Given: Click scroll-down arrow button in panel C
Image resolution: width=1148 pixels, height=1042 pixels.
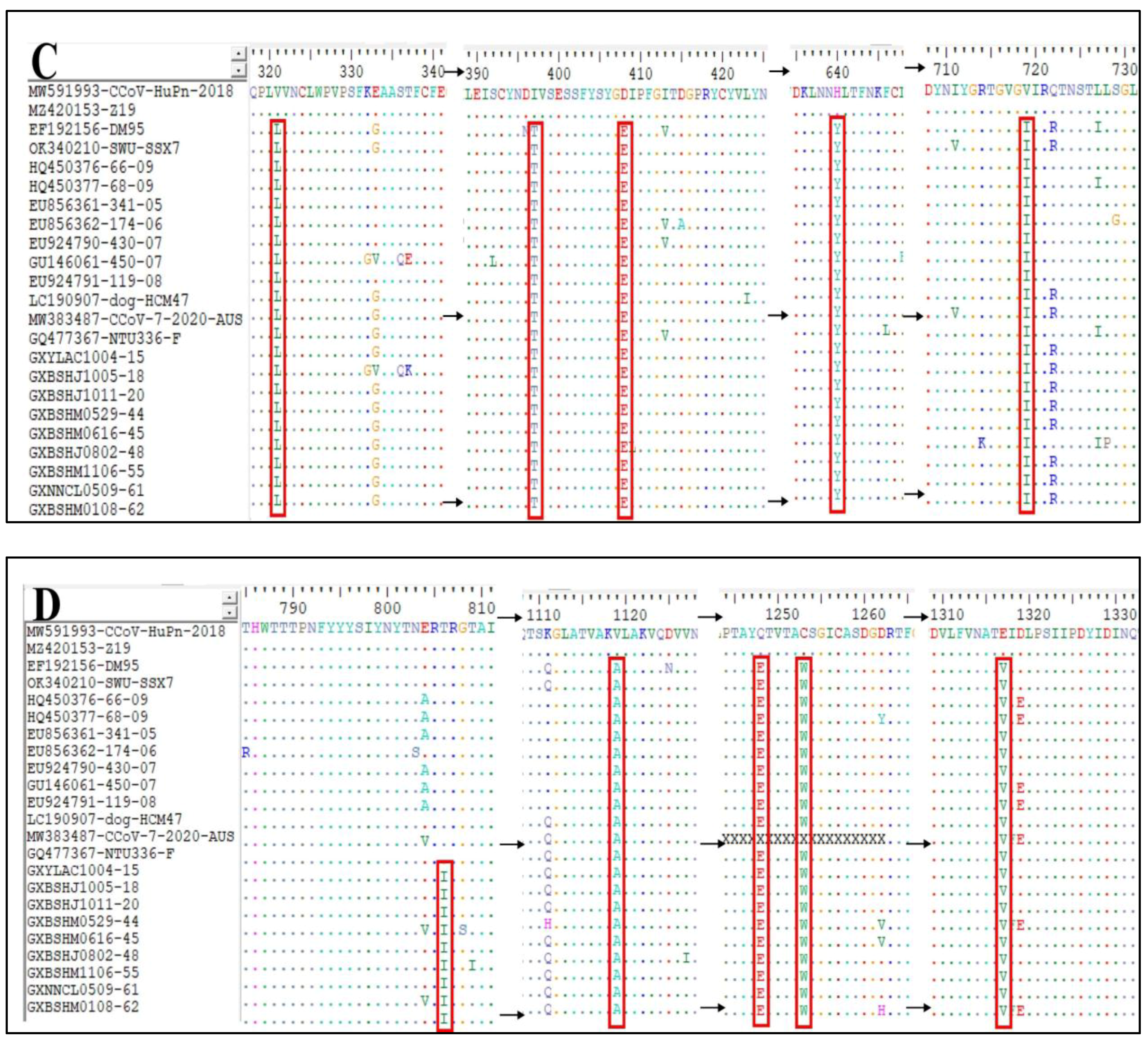Looking at the screenshot, I should 239,71.
